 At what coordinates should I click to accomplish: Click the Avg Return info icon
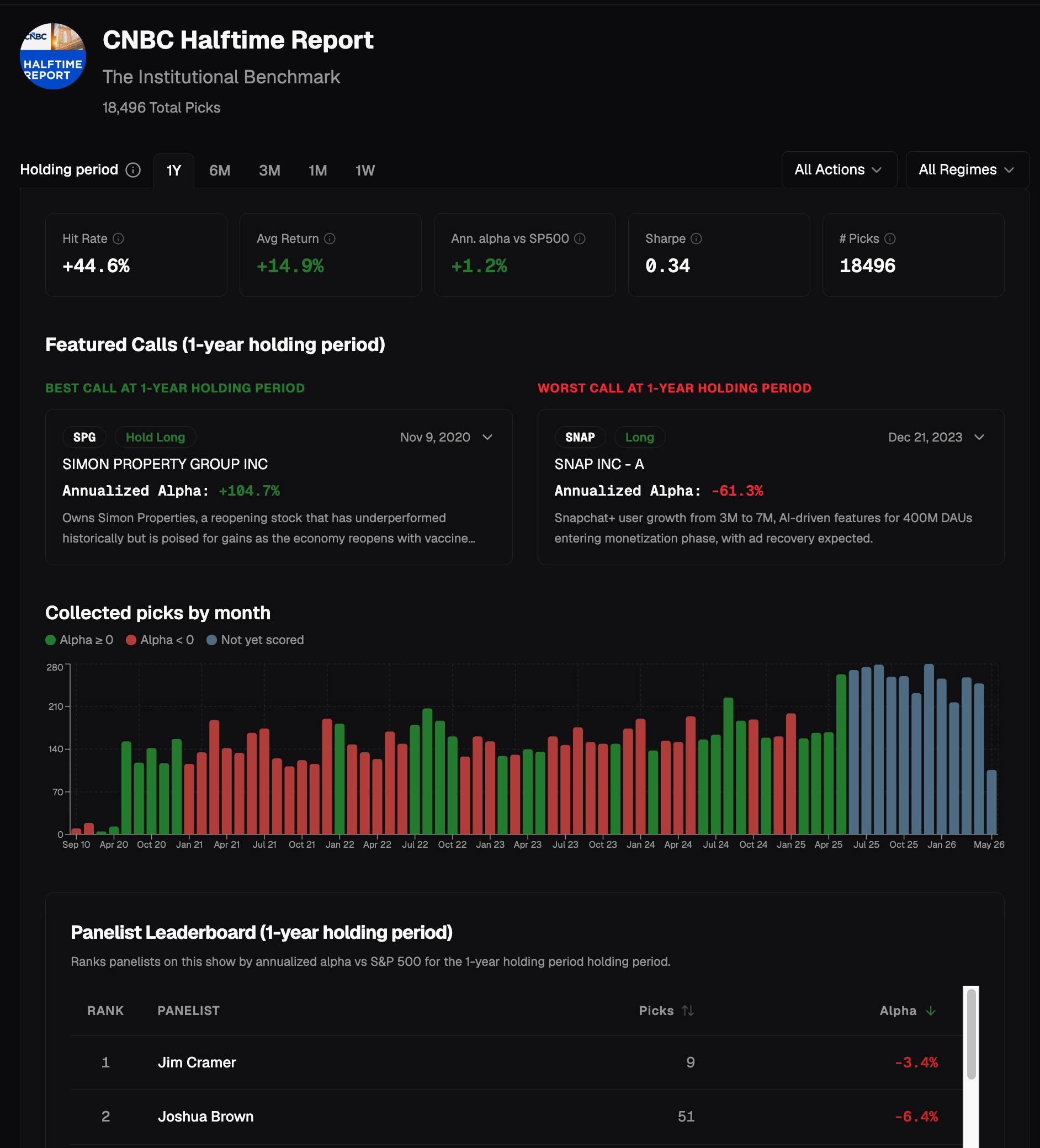point(330,238)
